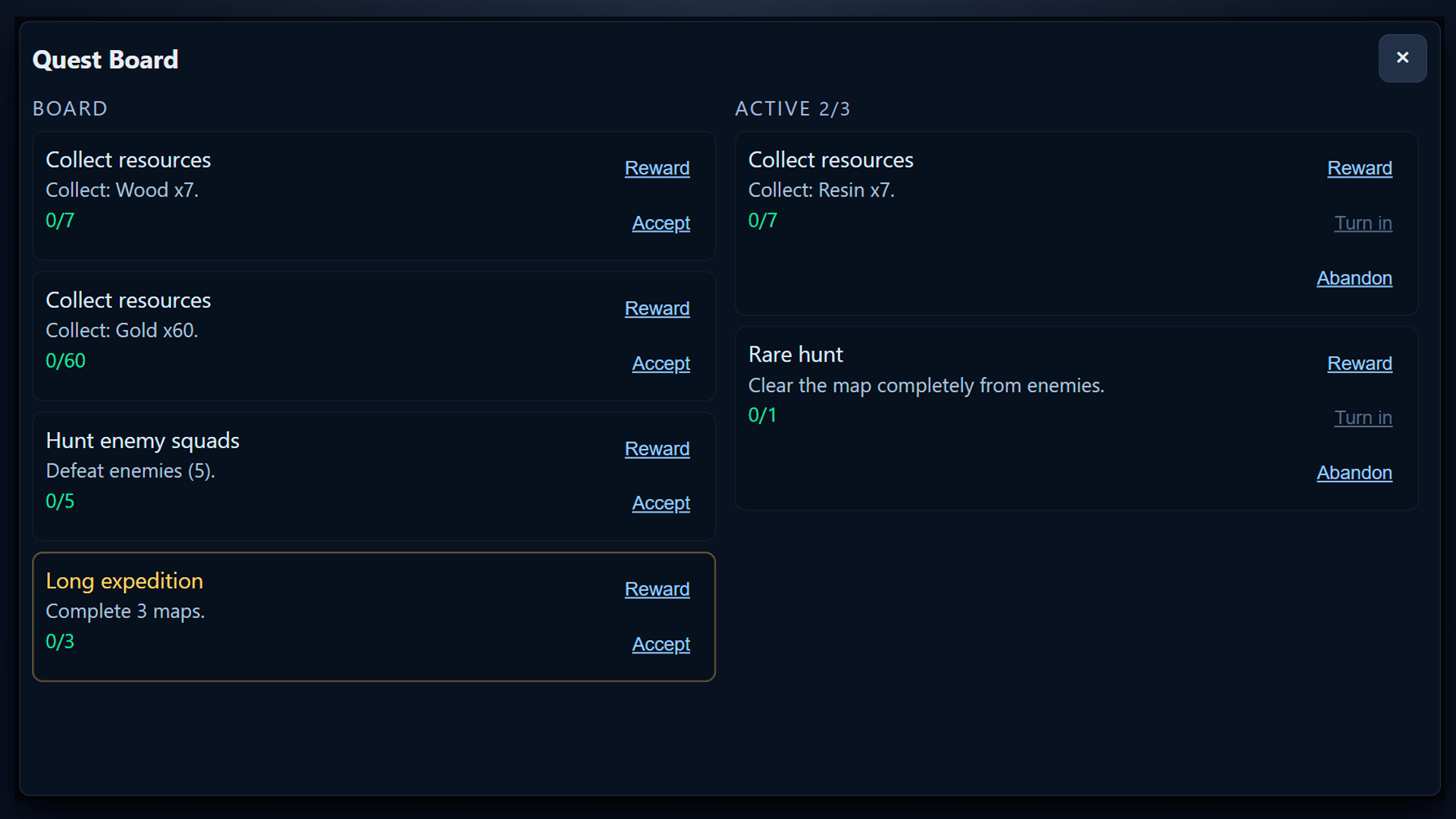This screenshot has width=1456, height=819.
Task: Turn in the Rare hunt quest
Action: [1363, 418]
